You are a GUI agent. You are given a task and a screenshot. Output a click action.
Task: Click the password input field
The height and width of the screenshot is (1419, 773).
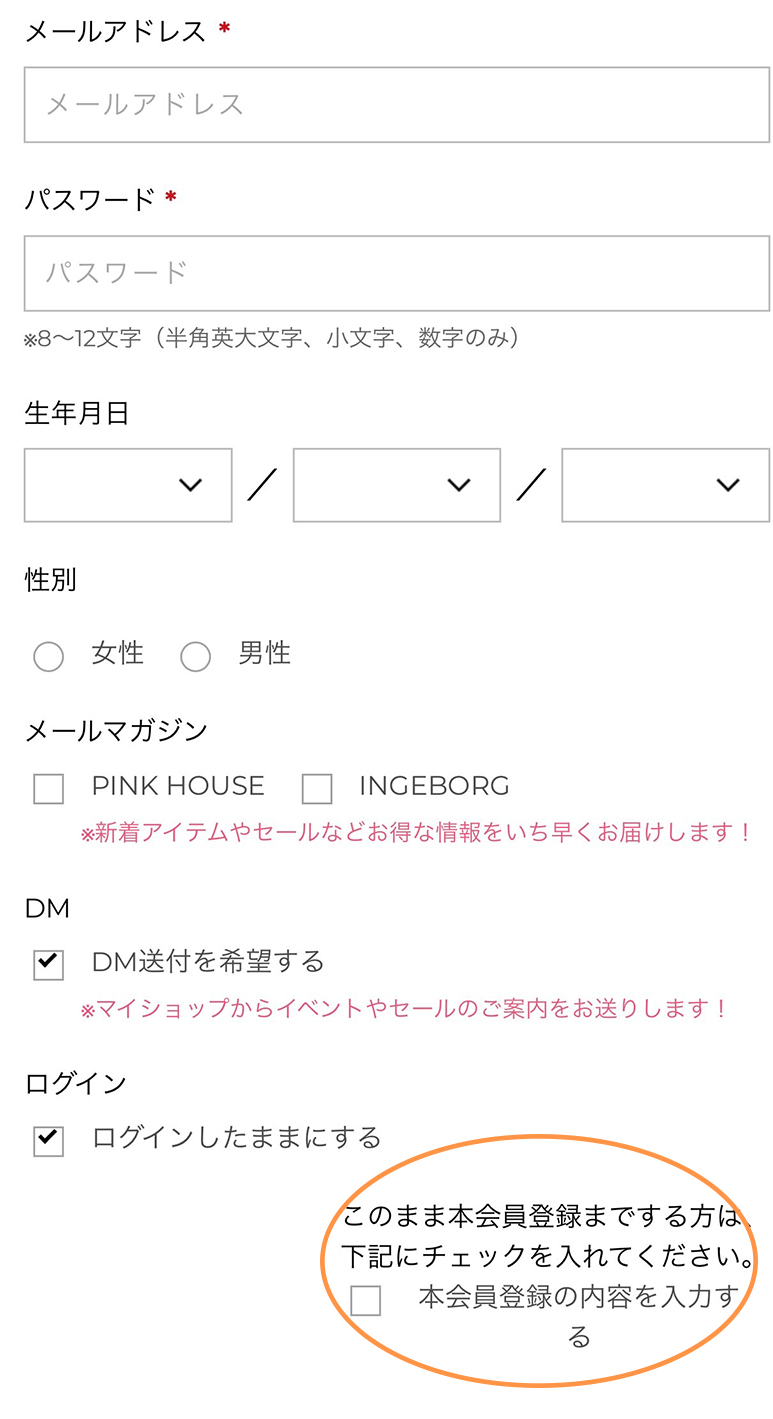point(396,273)
